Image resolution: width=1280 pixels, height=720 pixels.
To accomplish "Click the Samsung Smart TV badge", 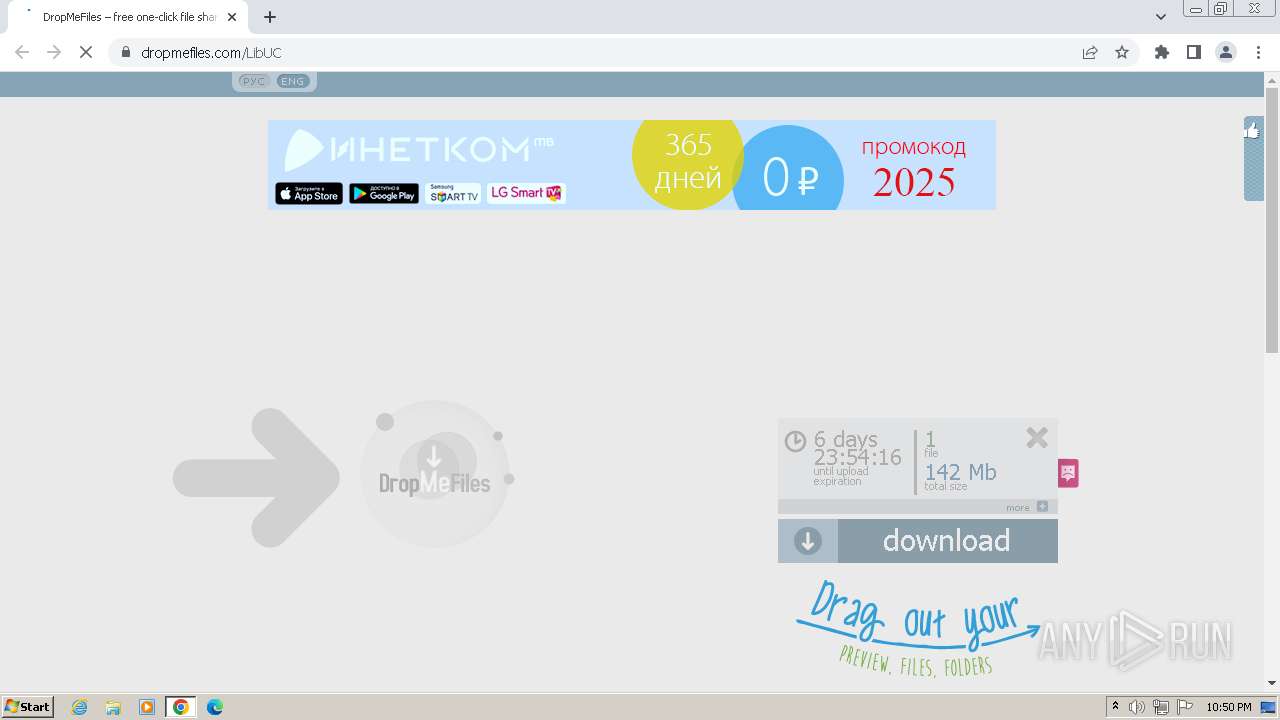I will tap(453, 194).
